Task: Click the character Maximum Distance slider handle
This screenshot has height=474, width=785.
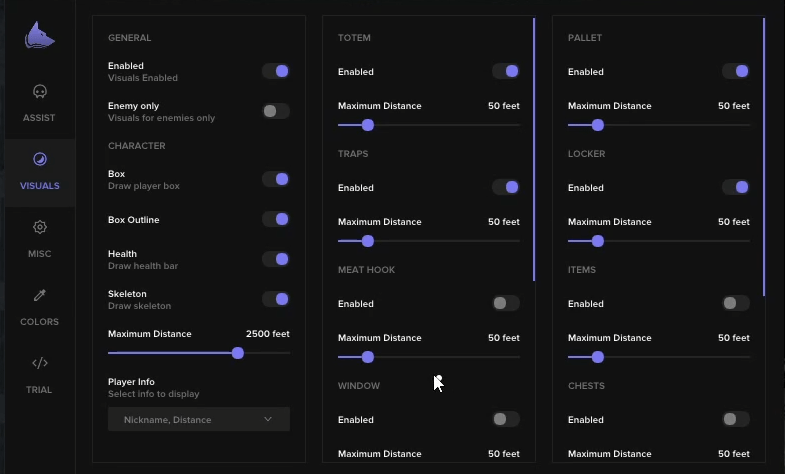Action: point(238,353)
